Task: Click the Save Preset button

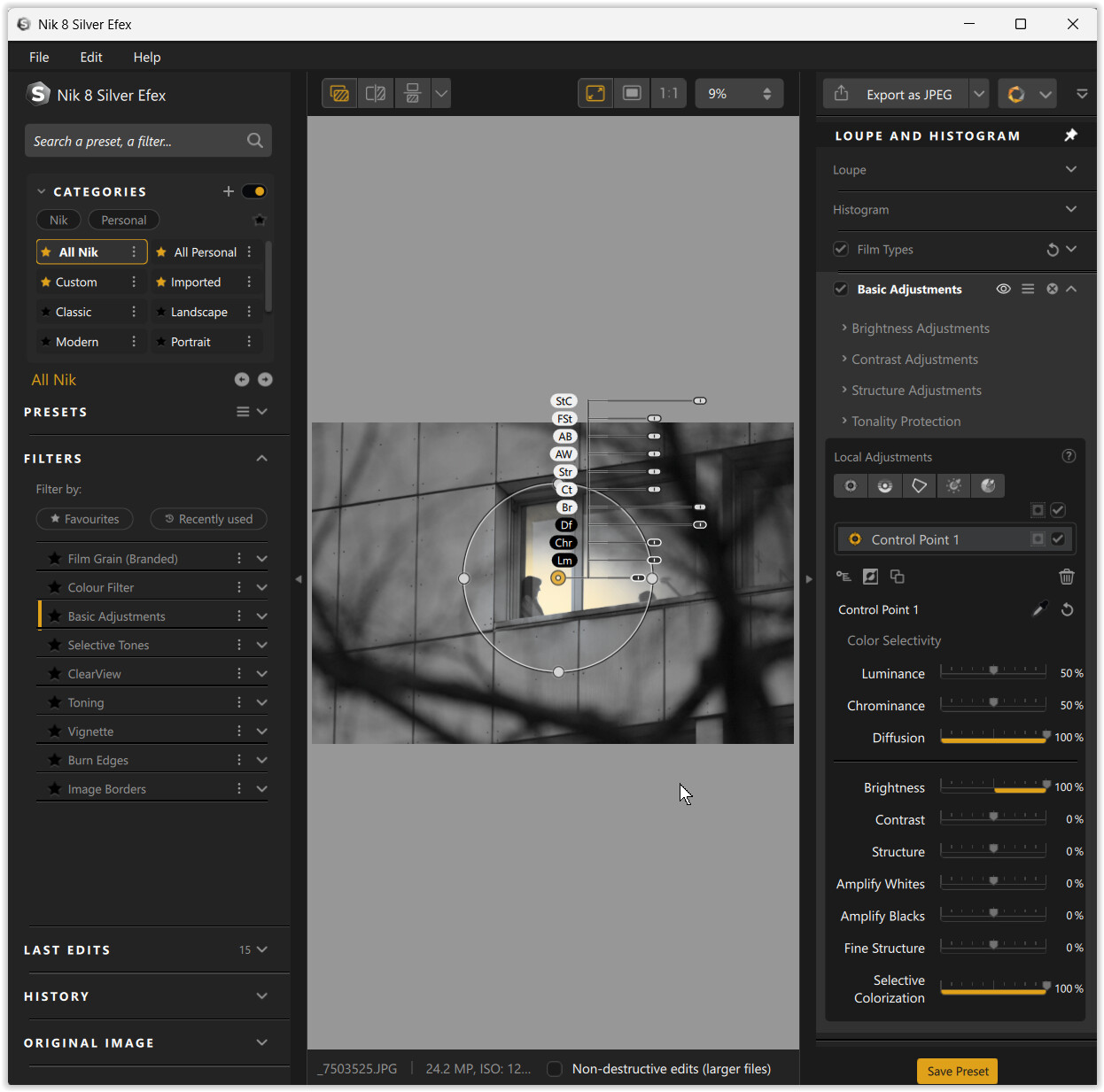Action: [x=957, y=1071]
